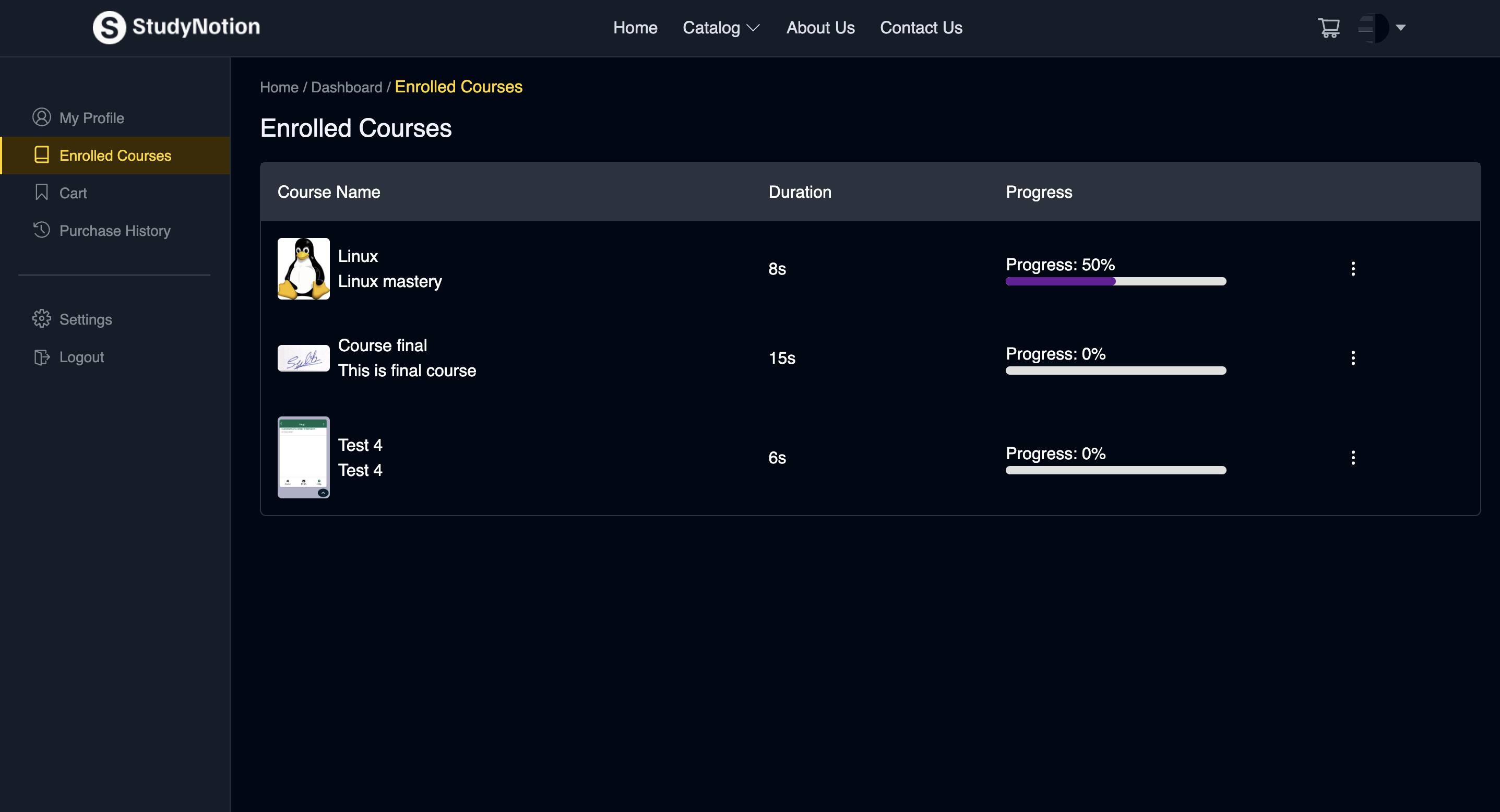Click the Logout door icon
1500x812 pixels.
click(41, 356)
